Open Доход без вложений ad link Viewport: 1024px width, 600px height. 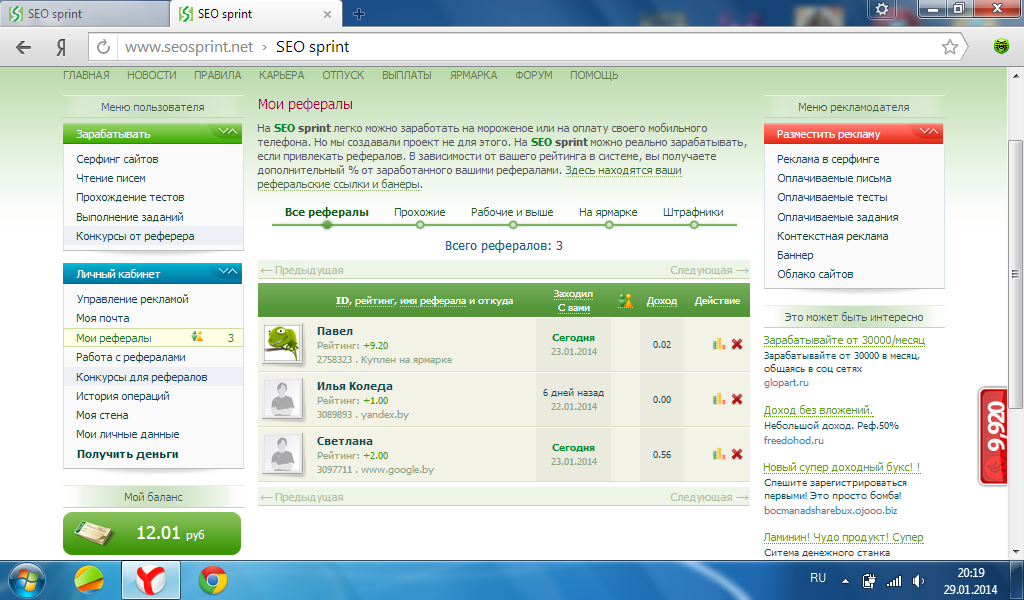pos(818,410)
